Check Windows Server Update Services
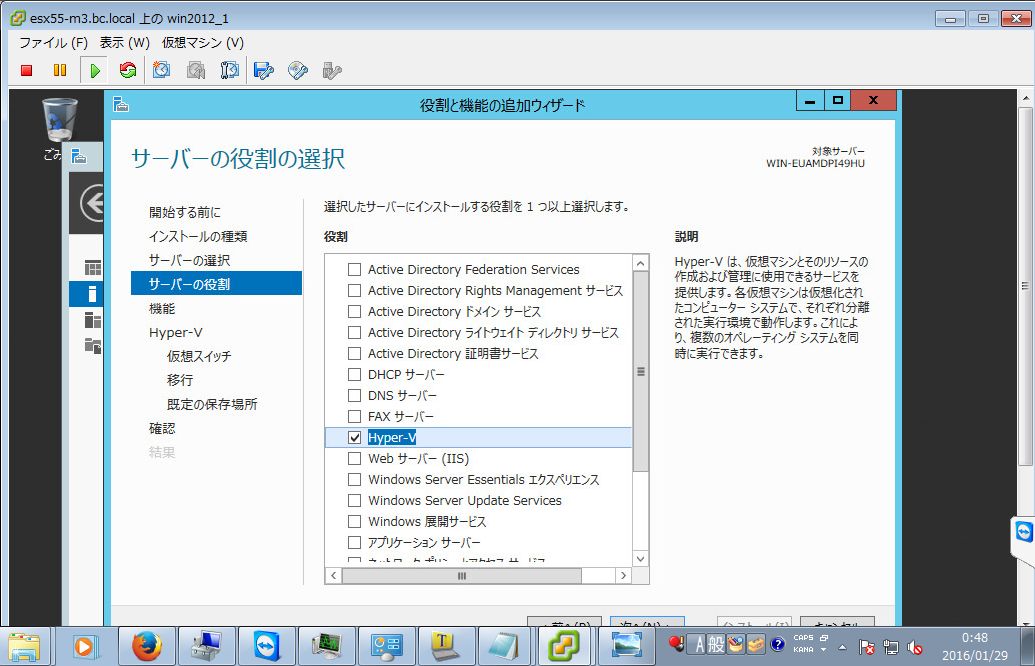 [x=354, y=500]
